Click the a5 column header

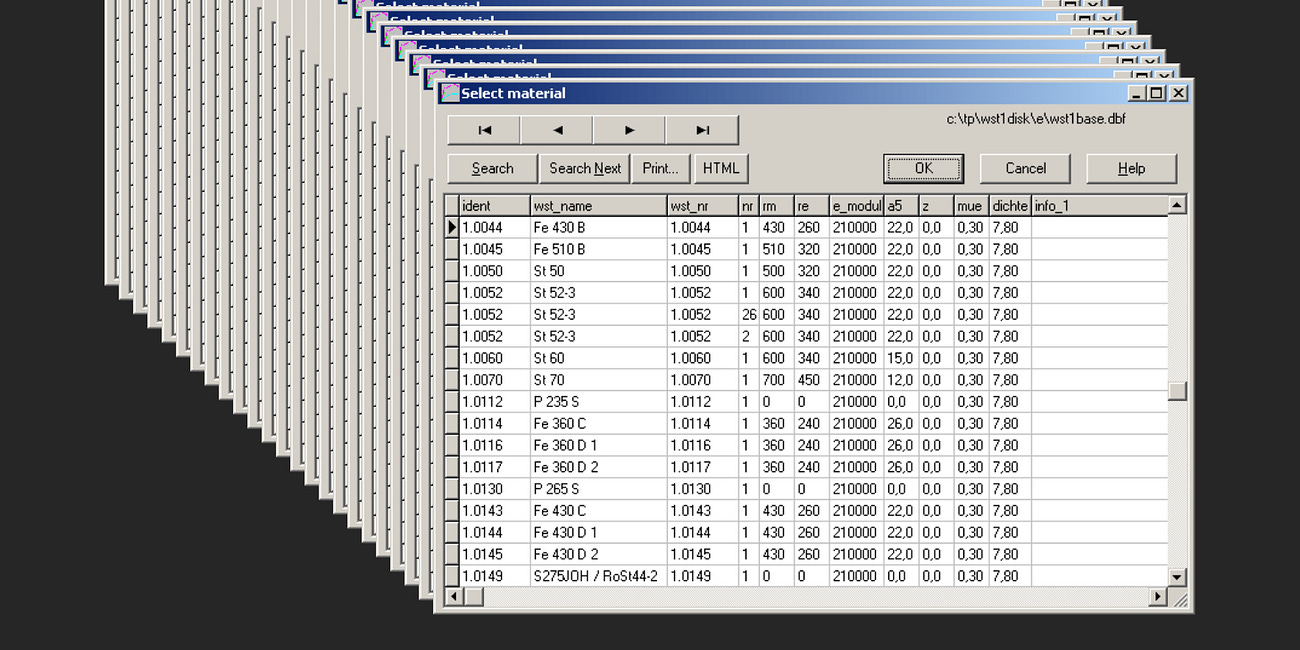(902, 206)
